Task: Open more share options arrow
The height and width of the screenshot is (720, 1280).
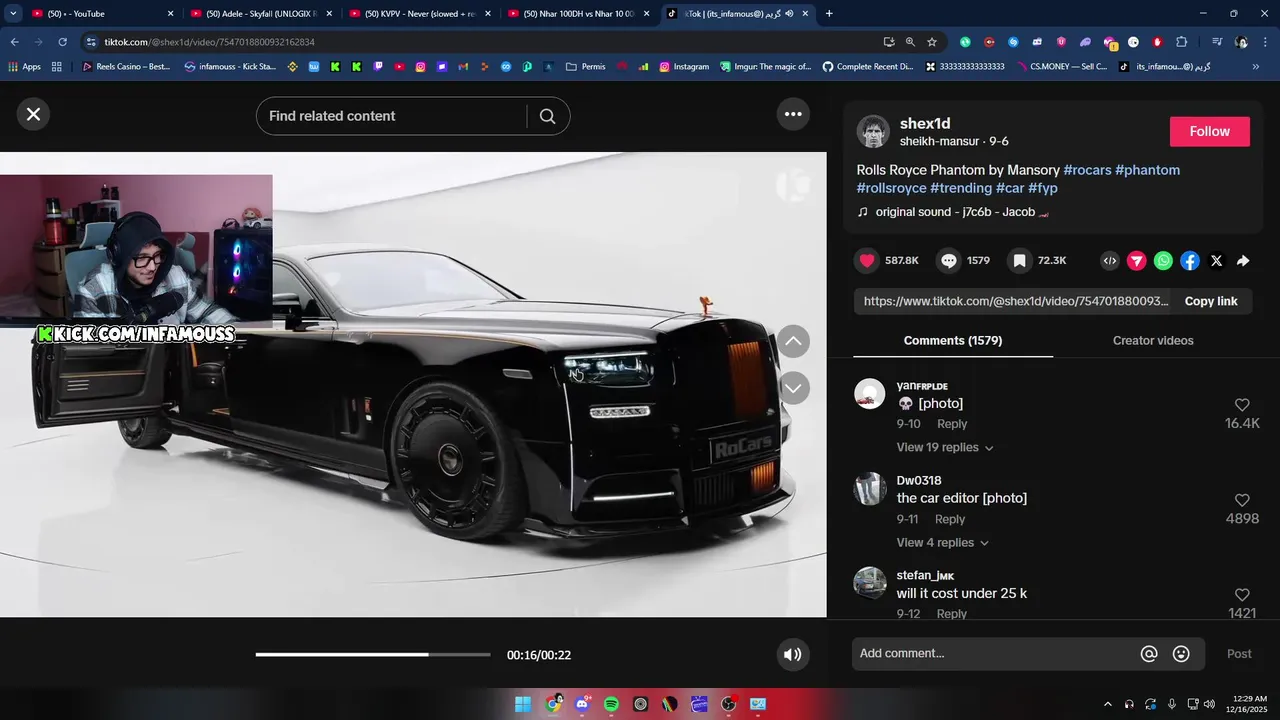Action: click(1243, 261)
